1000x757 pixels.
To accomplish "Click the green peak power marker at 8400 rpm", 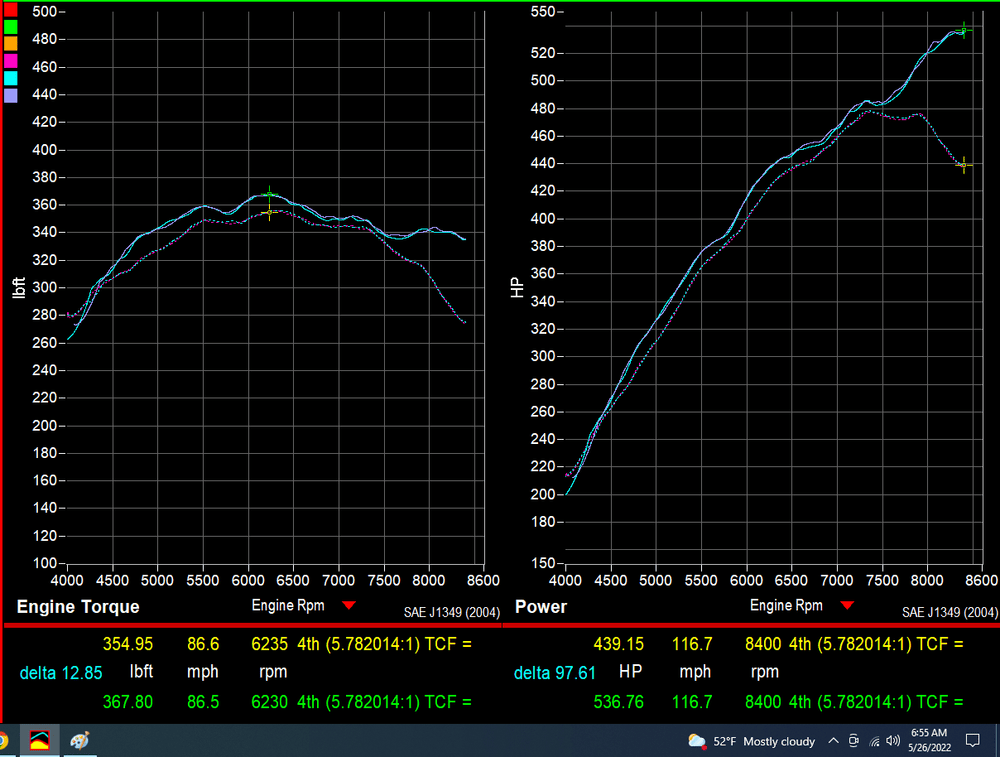I will pyautogui.click(x=964, y=30).
